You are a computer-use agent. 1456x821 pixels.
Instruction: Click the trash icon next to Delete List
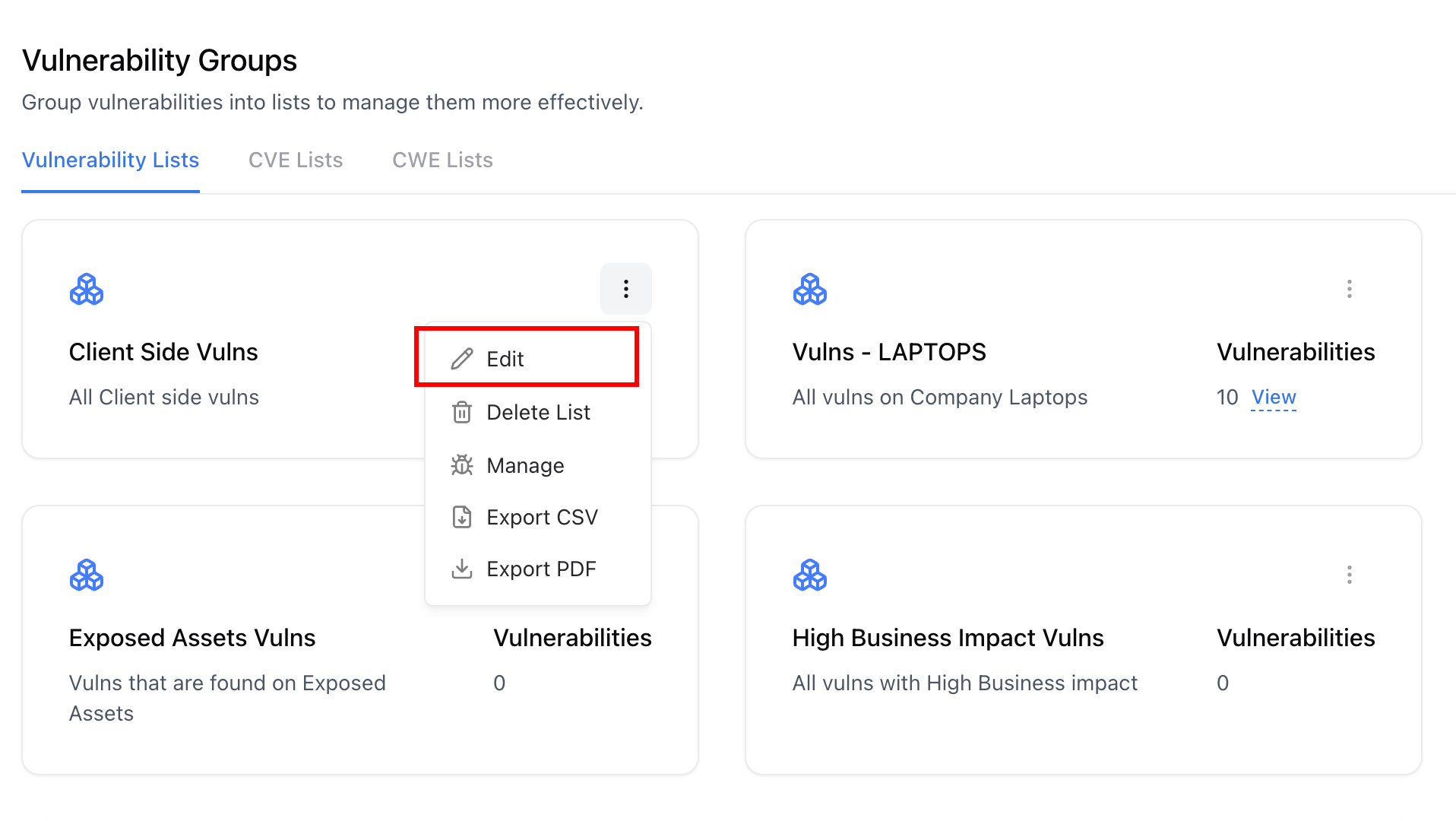click(x=461, y=412)
